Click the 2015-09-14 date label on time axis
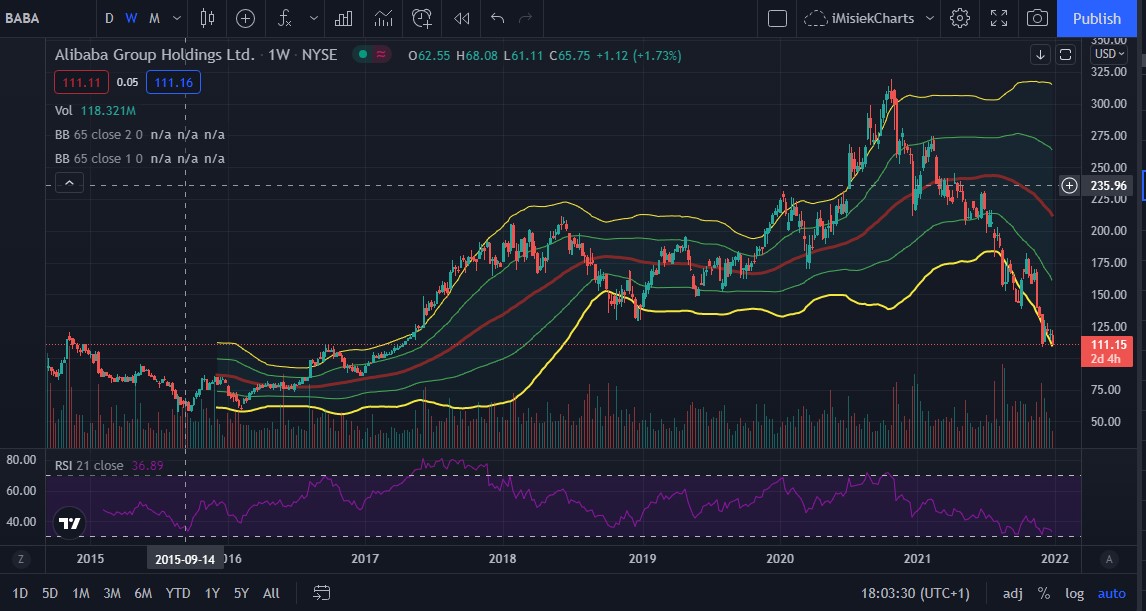The height and width of the screenshot is (611, 1146). pos(185,560)
